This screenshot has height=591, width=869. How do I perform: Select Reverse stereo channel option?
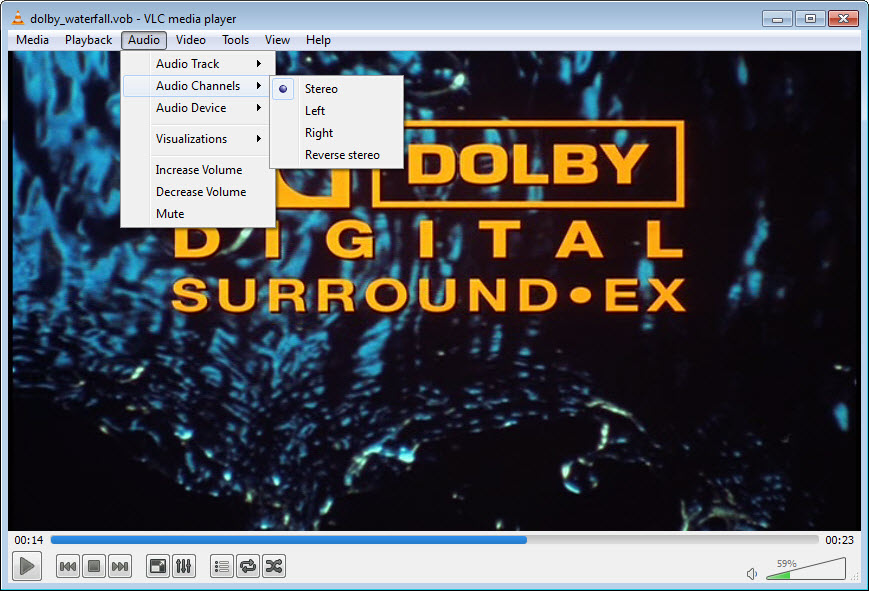click(x=336, y=155)
